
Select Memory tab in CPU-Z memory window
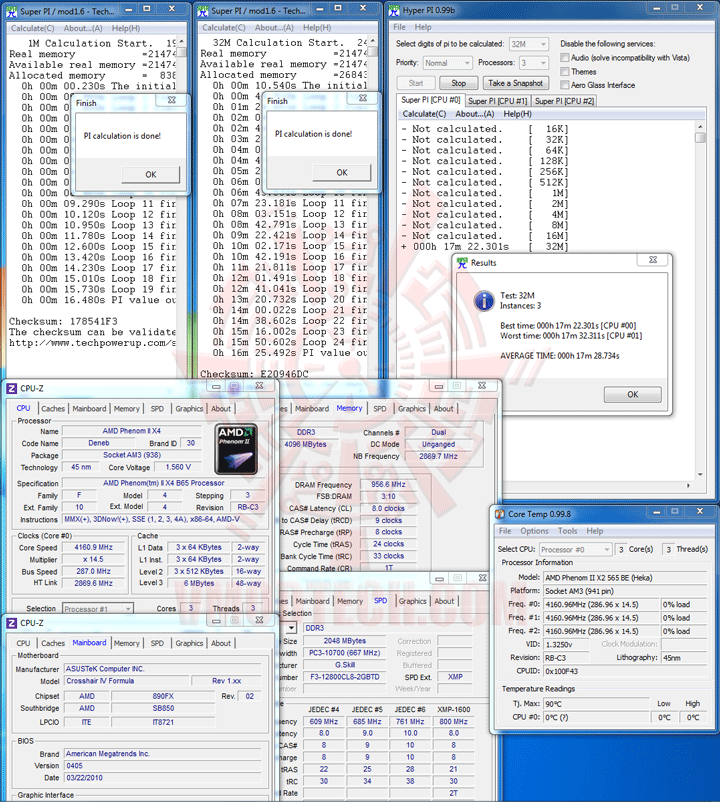pos(349,408)
